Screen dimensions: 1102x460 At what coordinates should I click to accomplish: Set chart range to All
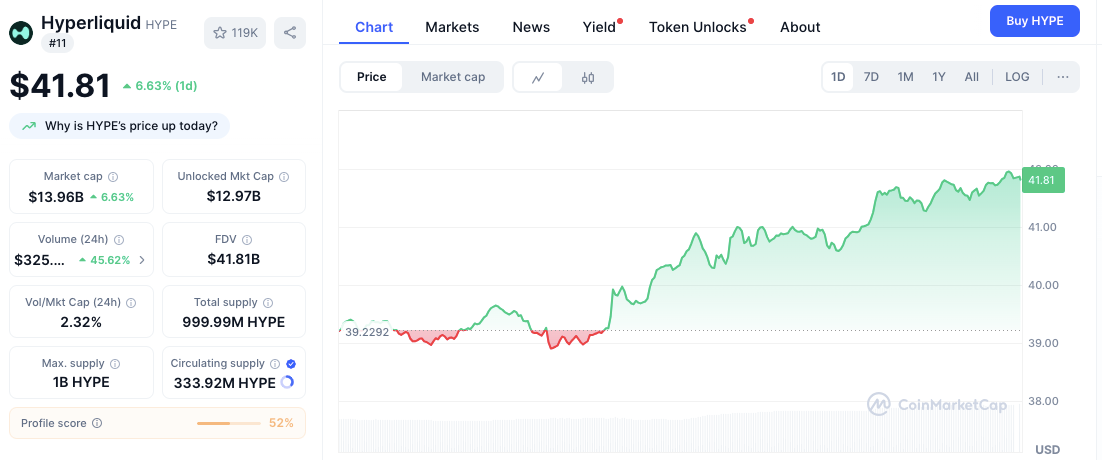(x=971, y=77)
